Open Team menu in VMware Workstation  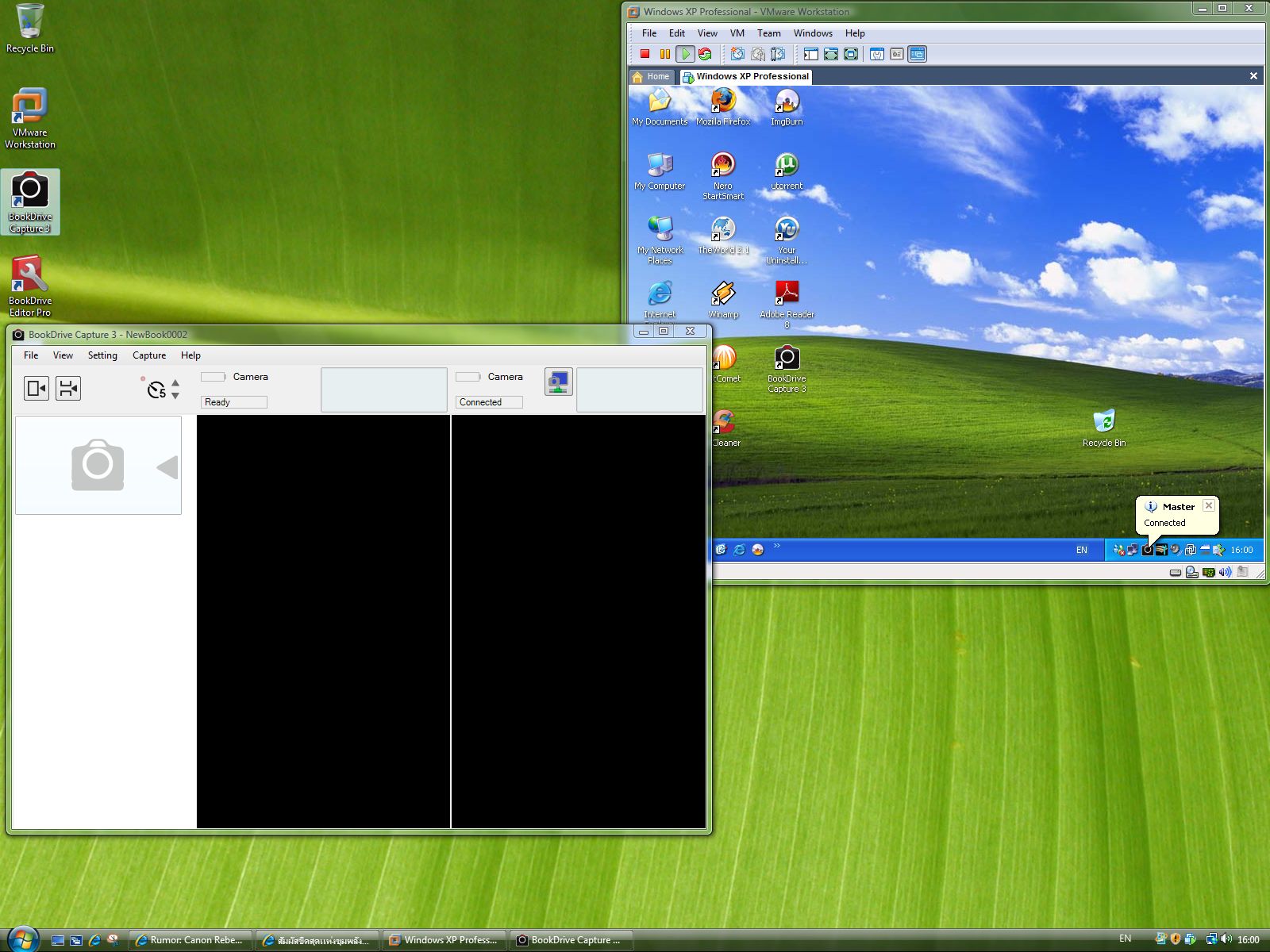coord(768,33)
